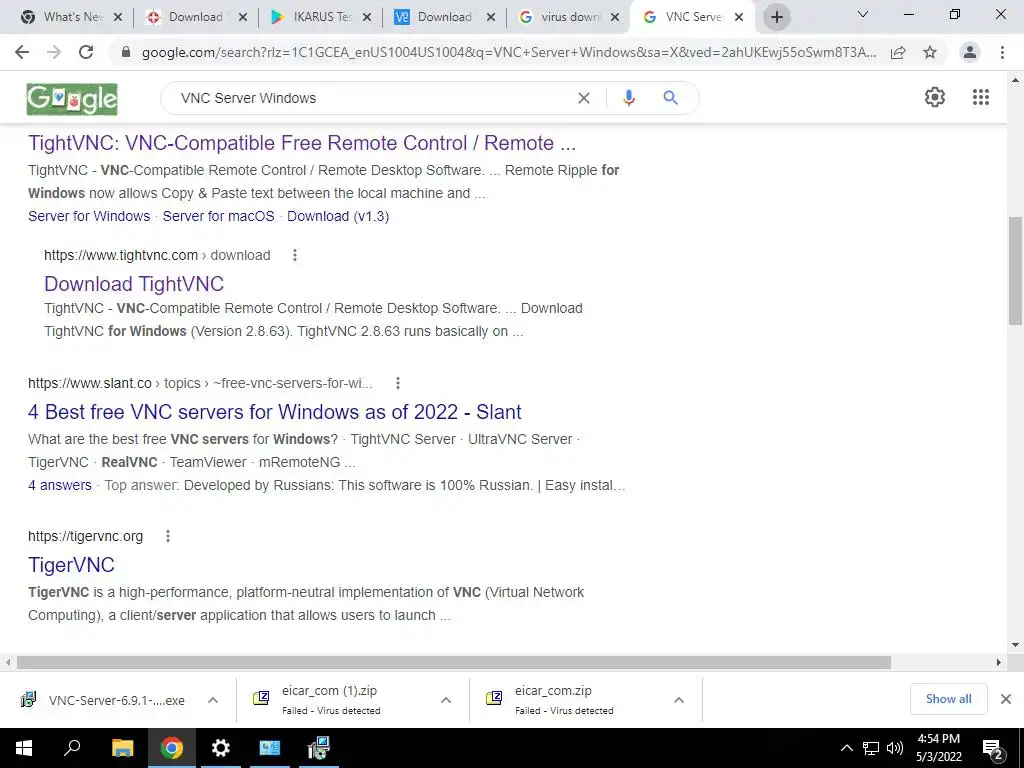The height and width of the screenshot is (768, 1024).
Task: Open the Download TightVNC result
Action: tap(134, 284)
